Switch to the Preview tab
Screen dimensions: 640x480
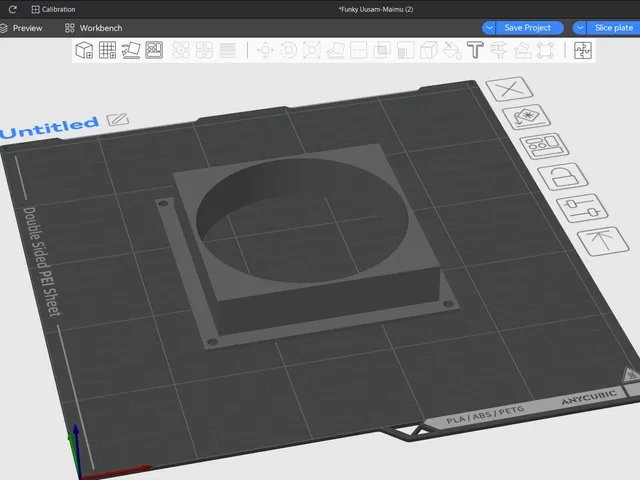point(21,28)
